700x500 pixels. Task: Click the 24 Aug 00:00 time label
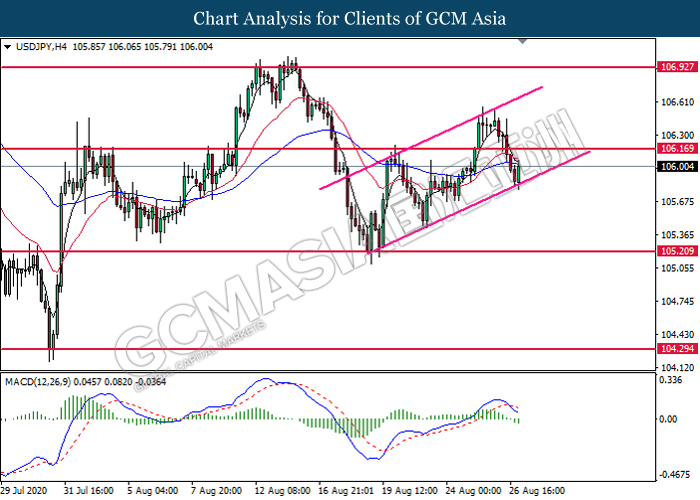point(474,491)
